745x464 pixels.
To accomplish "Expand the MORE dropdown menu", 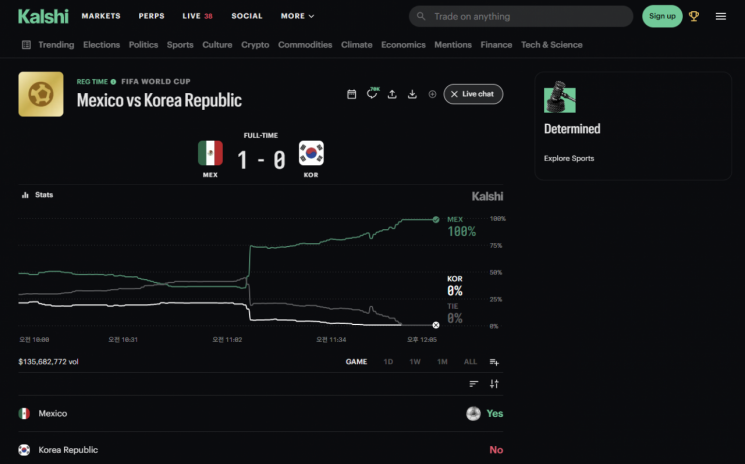I will 297,16.
